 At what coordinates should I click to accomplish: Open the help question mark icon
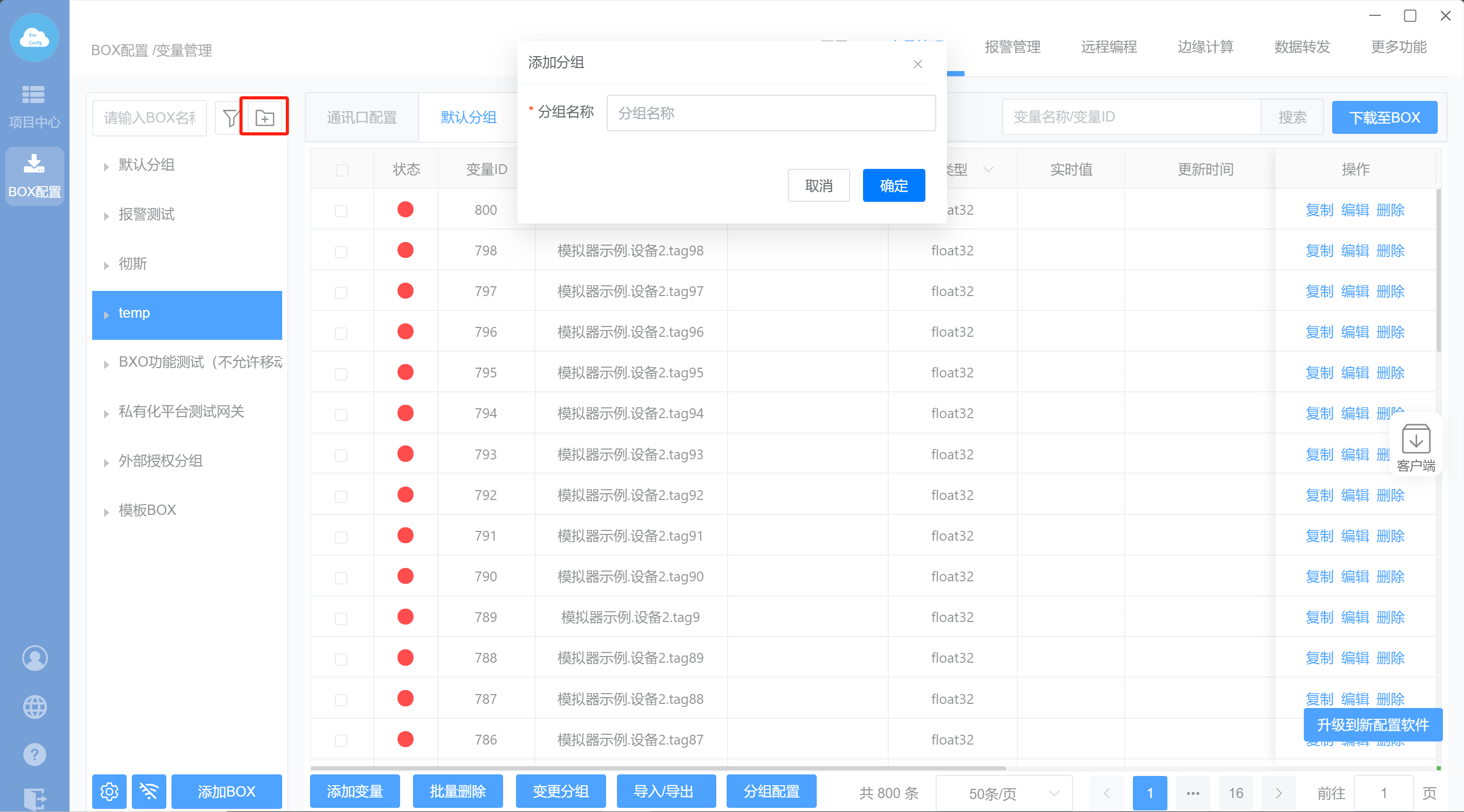click(35, 755)
